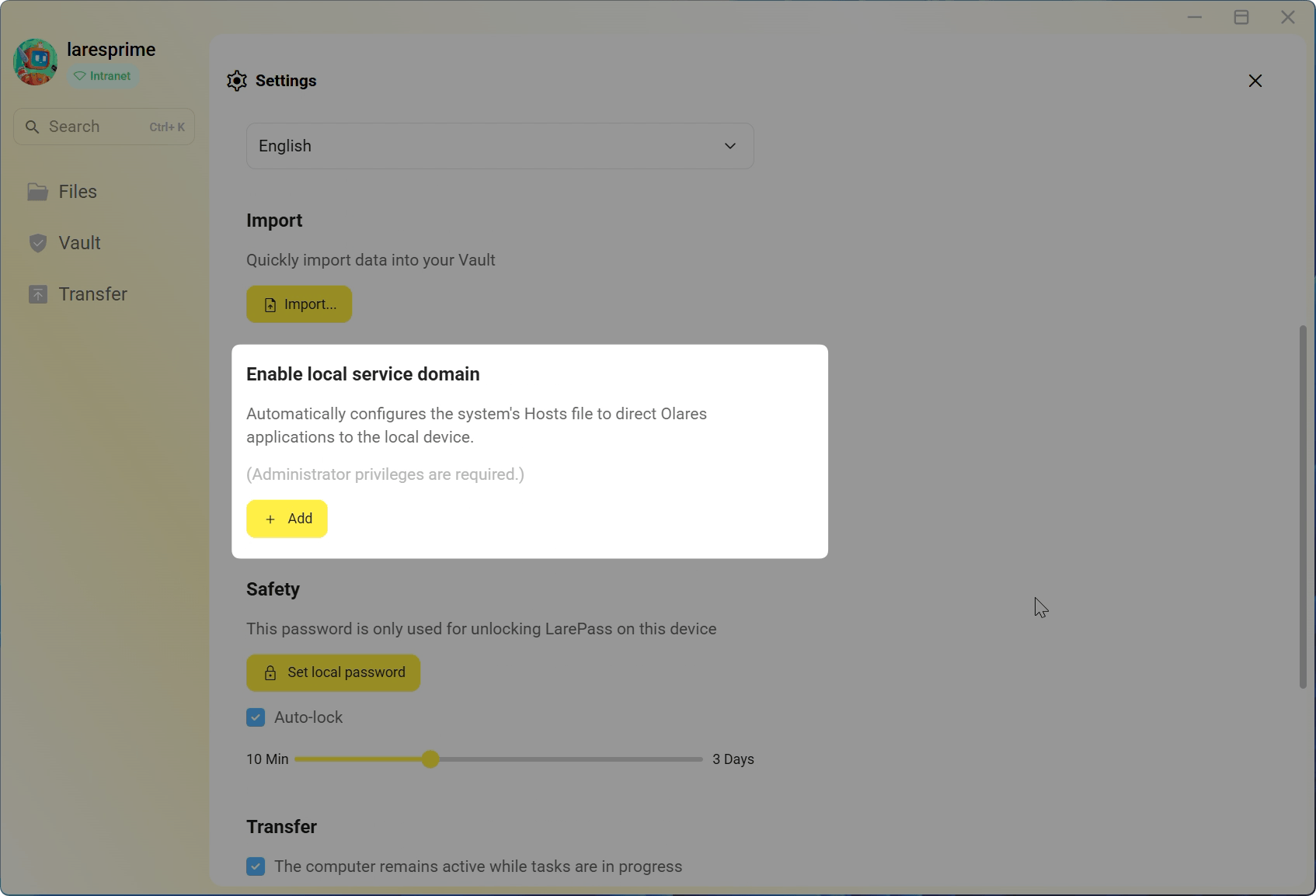Click the Auto-lock duration slider handle
The width and height of the screenshot is (1316, 896).
pos(430,759)
